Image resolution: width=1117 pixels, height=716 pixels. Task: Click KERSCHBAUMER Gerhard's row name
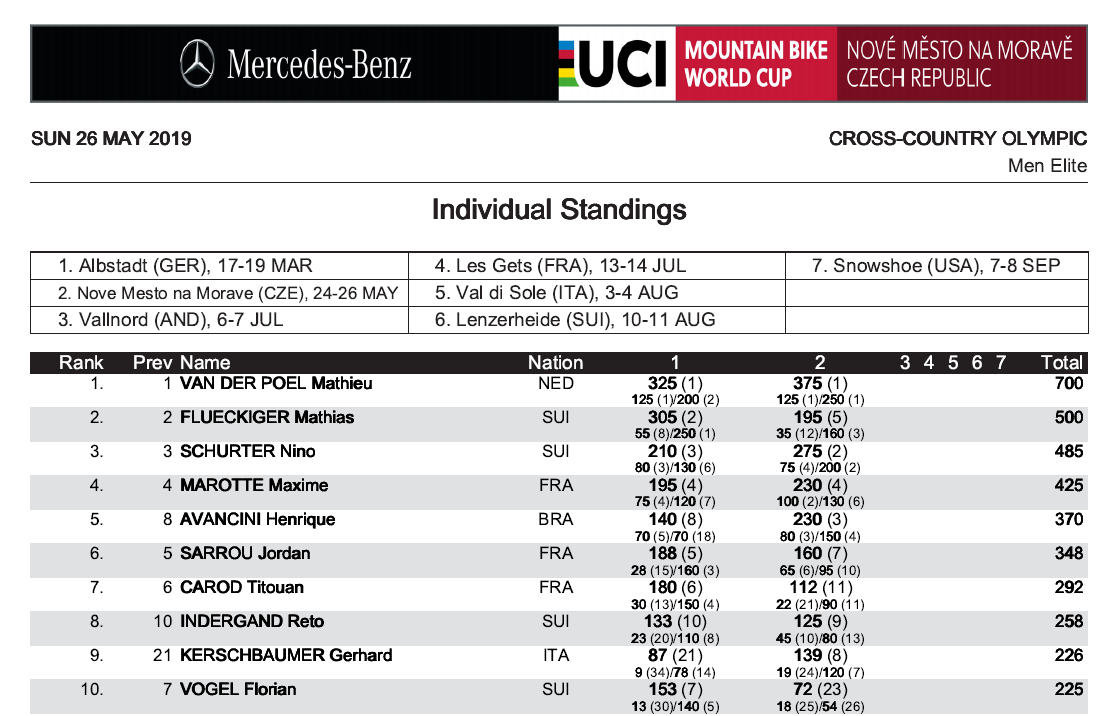tap(286, 656)
